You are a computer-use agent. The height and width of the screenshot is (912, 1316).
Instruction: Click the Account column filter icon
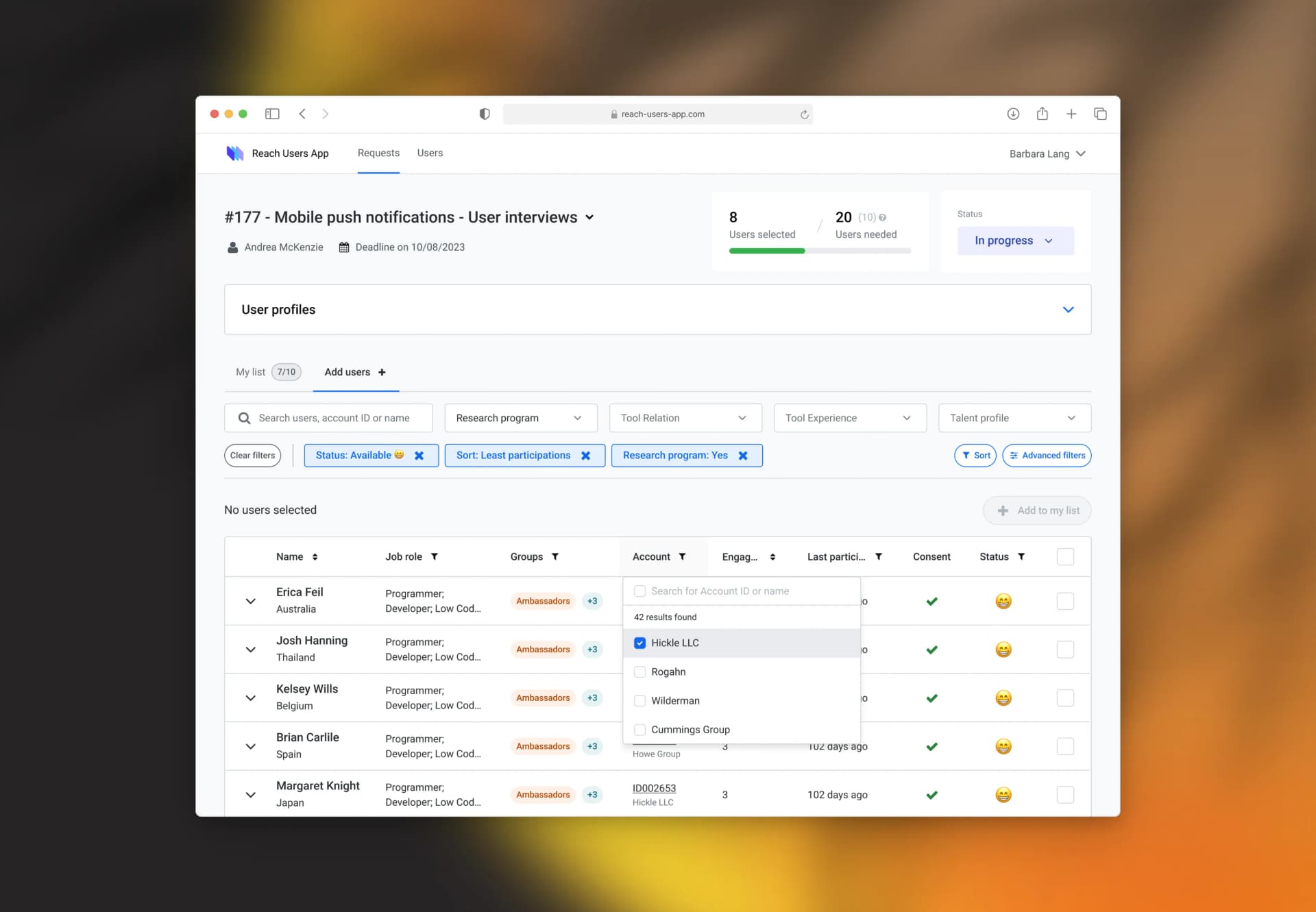682,557
